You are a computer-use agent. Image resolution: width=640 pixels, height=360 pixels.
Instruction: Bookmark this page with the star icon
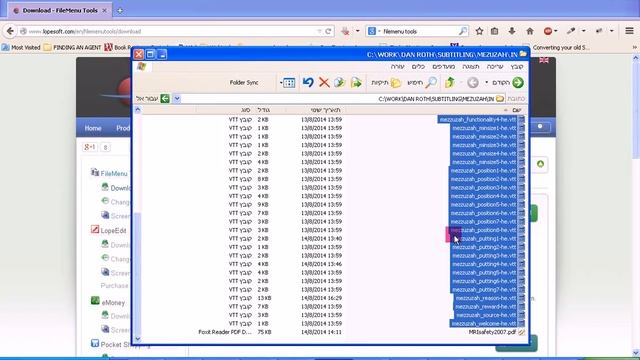480,31
